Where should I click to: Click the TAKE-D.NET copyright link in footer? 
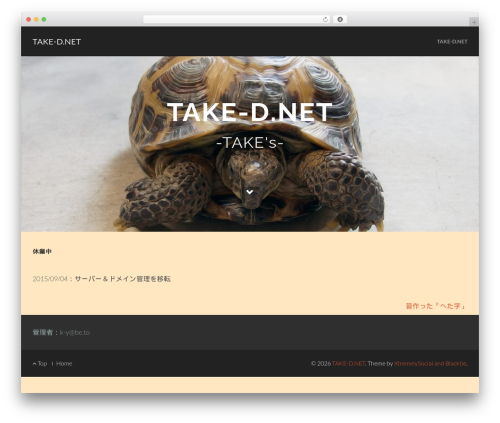click(348, 363)
